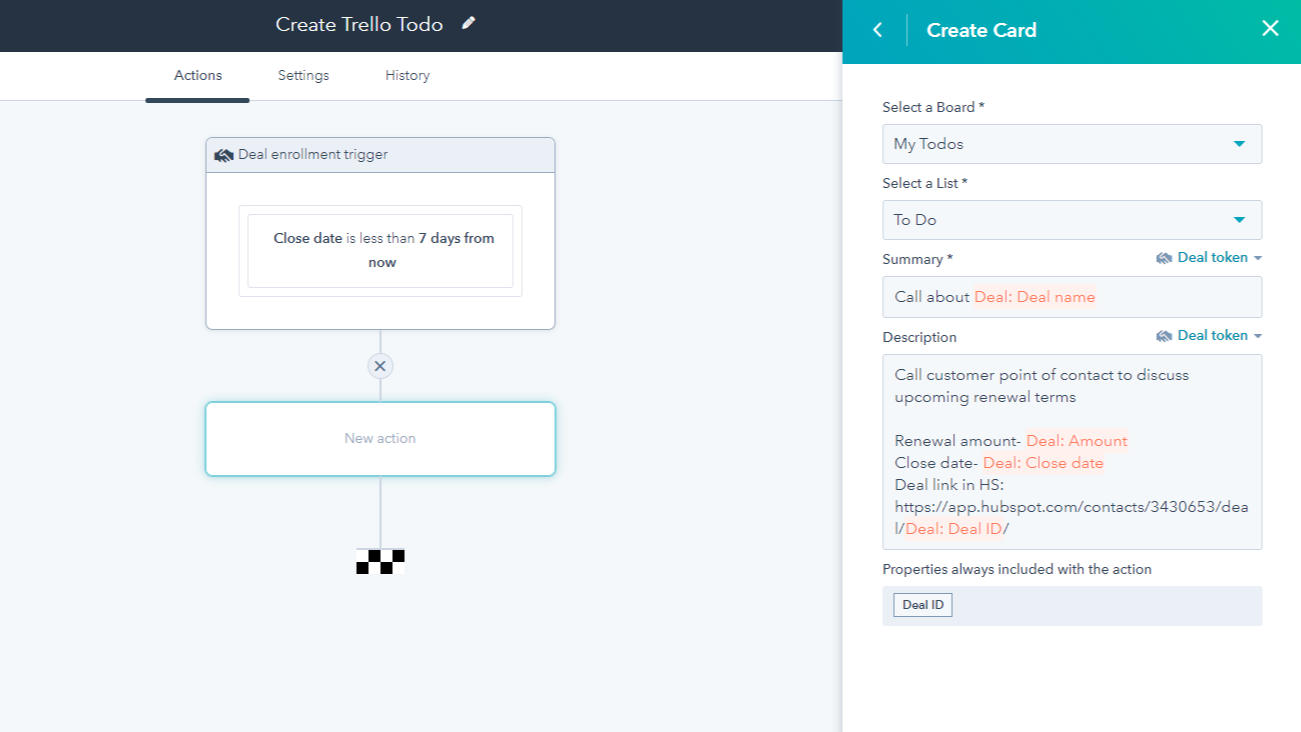Click the Create Trello Todo title
Viewport: 1301px width, 732px height.
359,24
